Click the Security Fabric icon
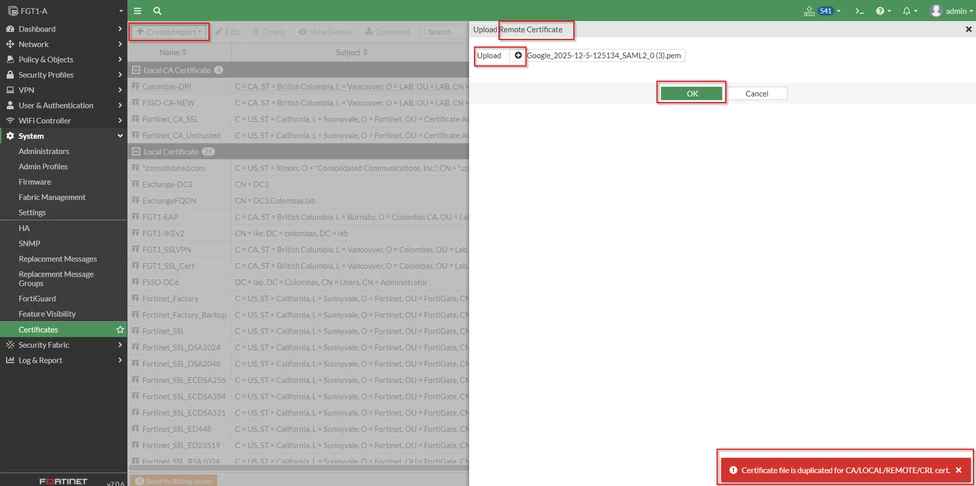Viewport: 976px width, 486px height. pos(10,345)
